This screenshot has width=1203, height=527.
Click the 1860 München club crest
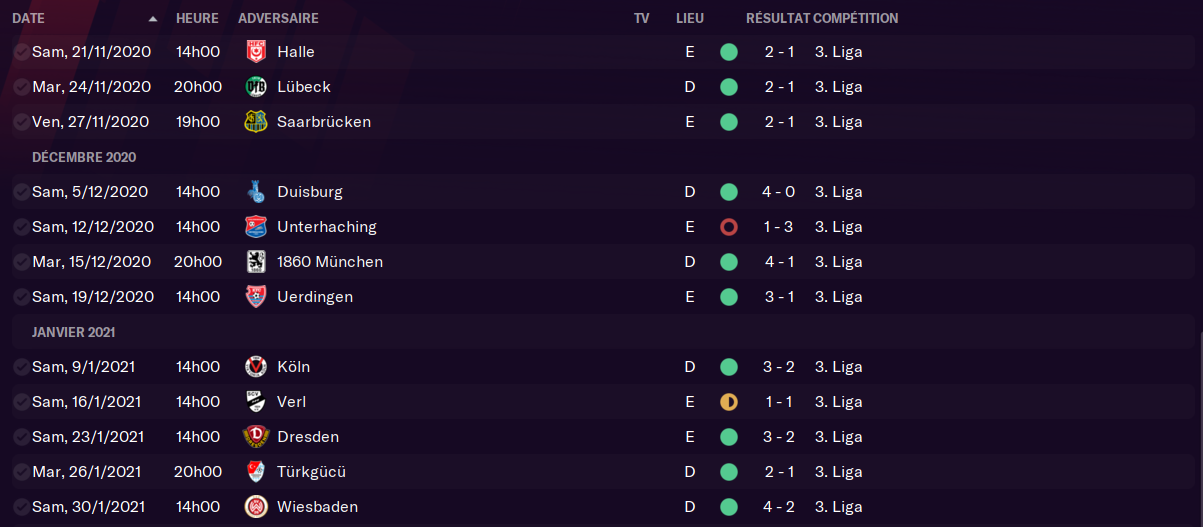pos(256,262)
